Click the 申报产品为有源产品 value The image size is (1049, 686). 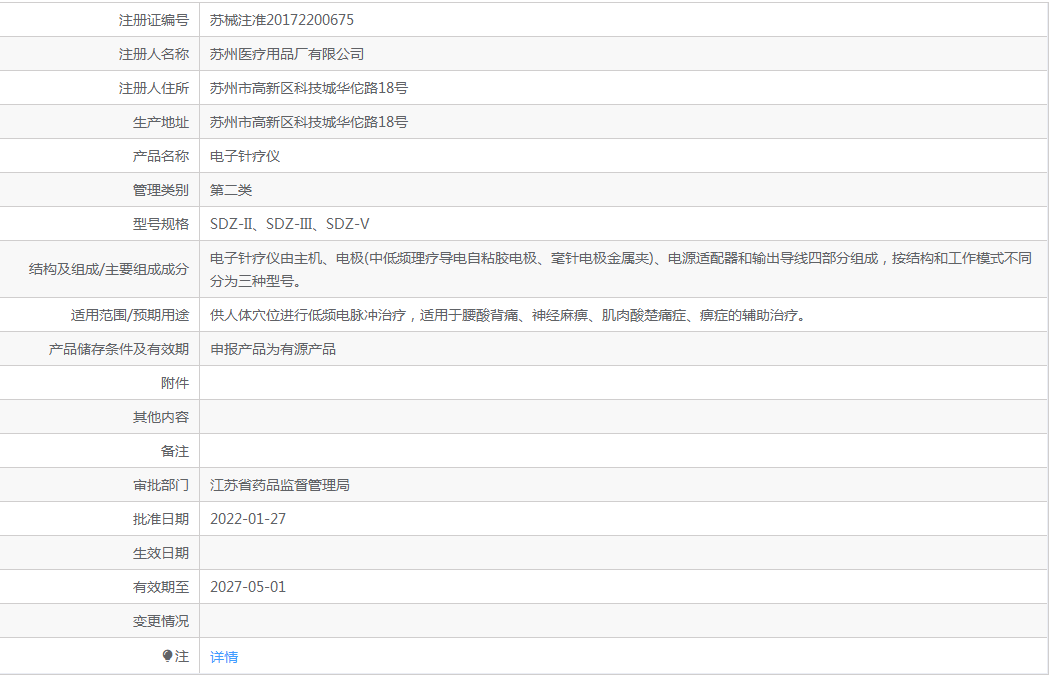tap(273, 349)
